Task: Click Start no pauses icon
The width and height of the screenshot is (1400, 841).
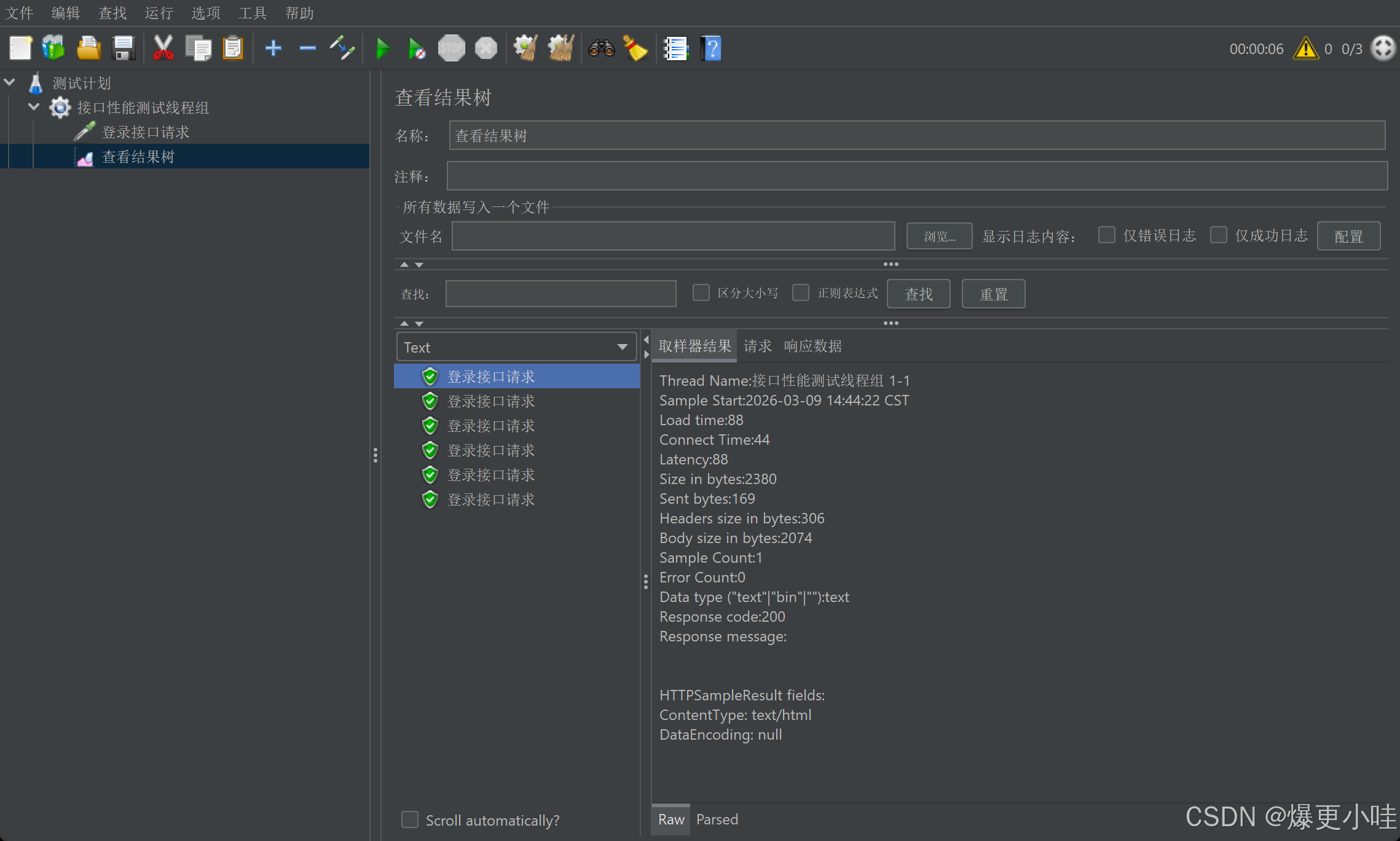Action: click(417, 49)
